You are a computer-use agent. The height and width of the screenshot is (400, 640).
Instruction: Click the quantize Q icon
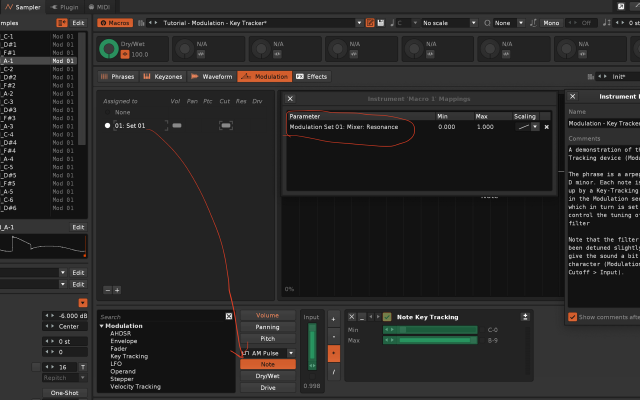[x=487, y=23]
